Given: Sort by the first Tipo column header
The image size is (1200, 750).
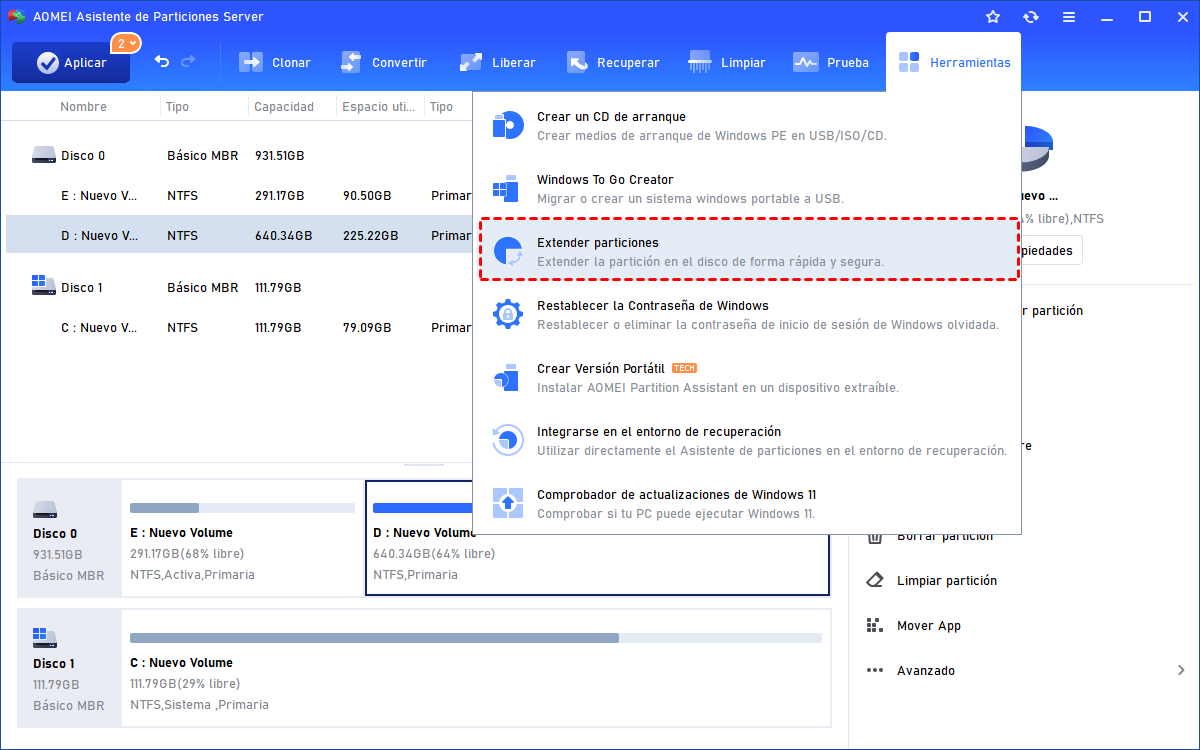Looking at the screenshot, I should point(177,107).
